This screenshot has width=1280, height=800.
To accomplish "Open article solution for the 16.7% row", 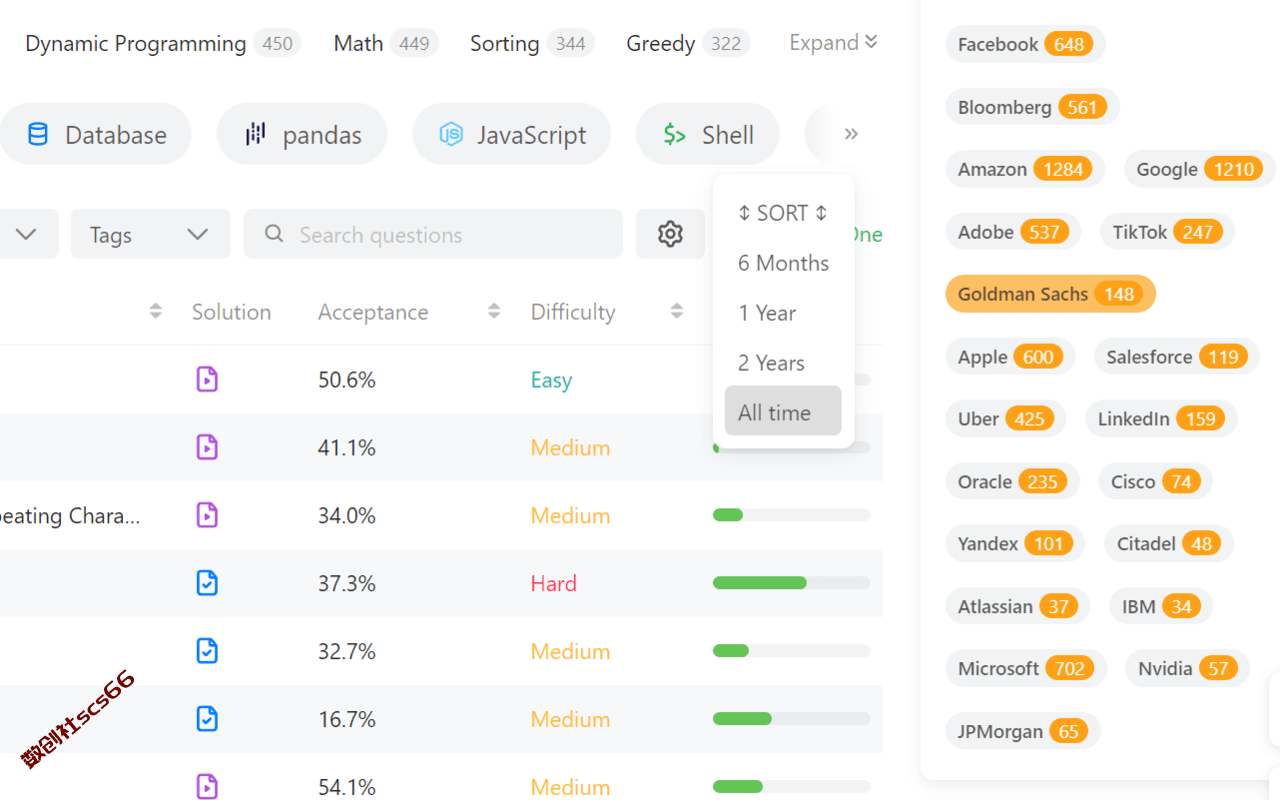I will (x=207, y=719).
